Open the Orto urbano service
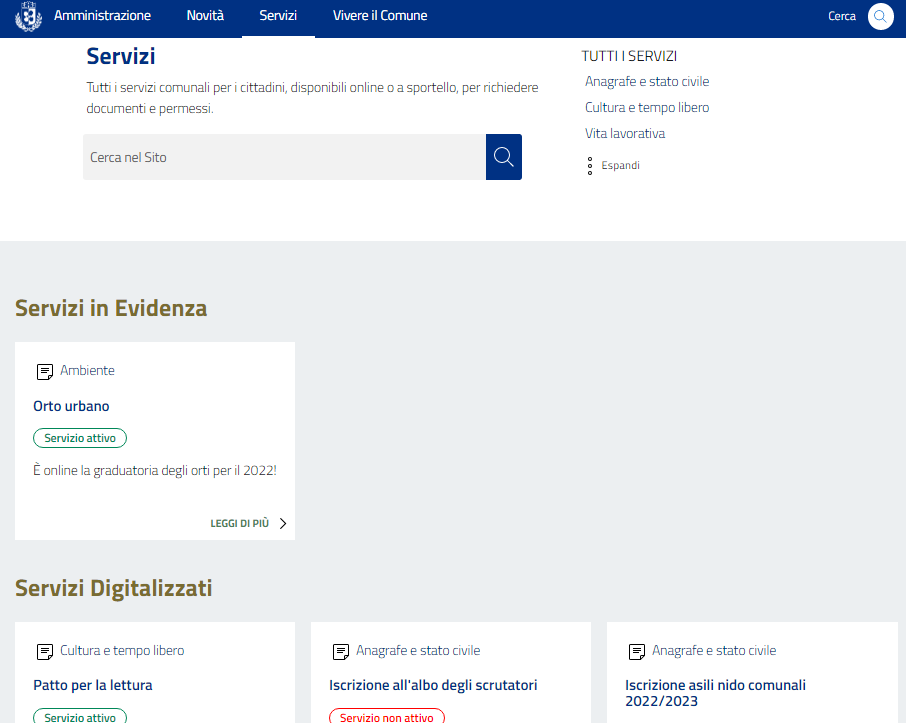This screenshot has height=723, width=906. click(71, 406)
